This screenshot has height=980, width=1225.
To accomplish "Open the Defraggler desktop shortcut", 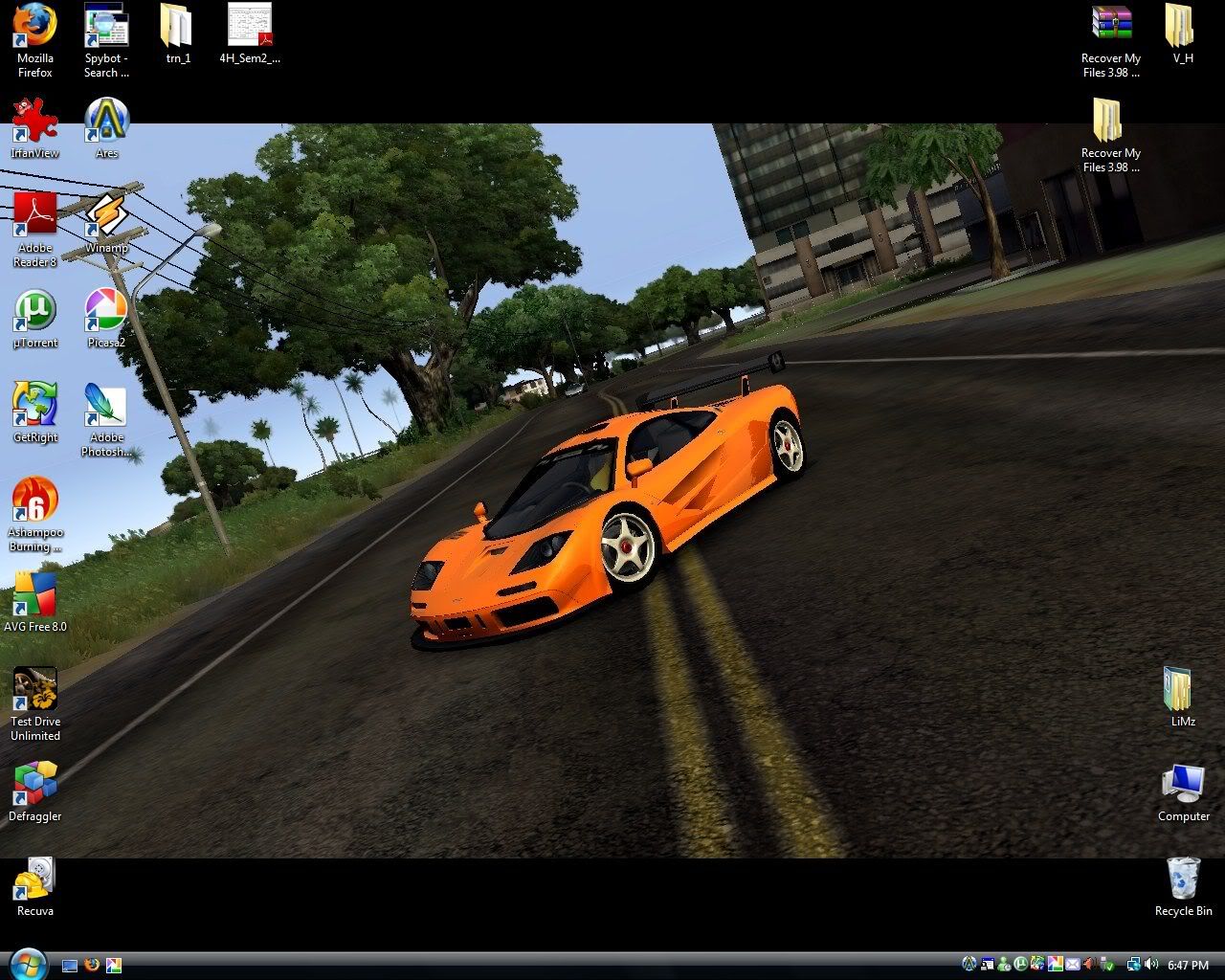I will tap(35, 791).
